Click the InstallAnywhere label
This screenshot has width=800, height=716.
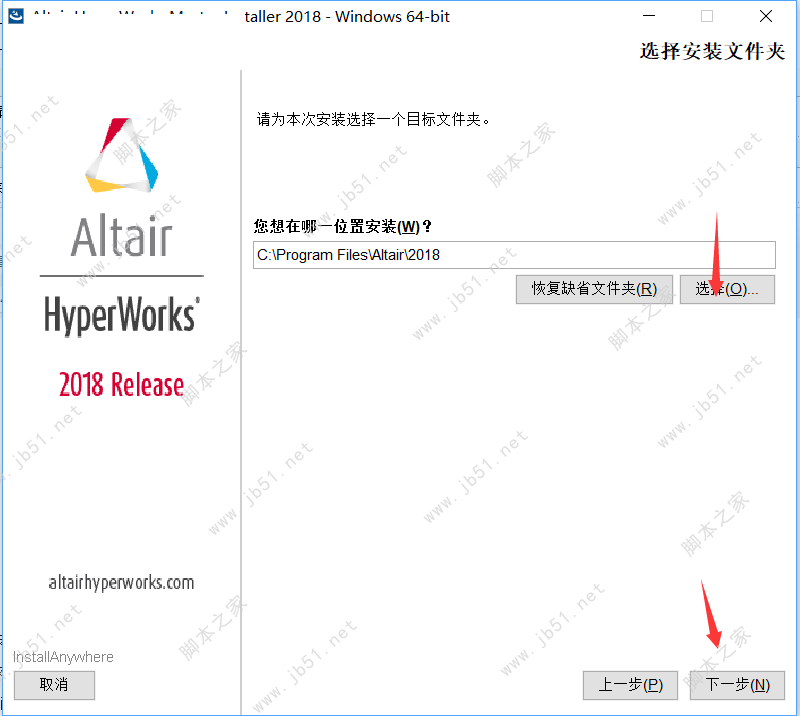[x=63, y=657]
